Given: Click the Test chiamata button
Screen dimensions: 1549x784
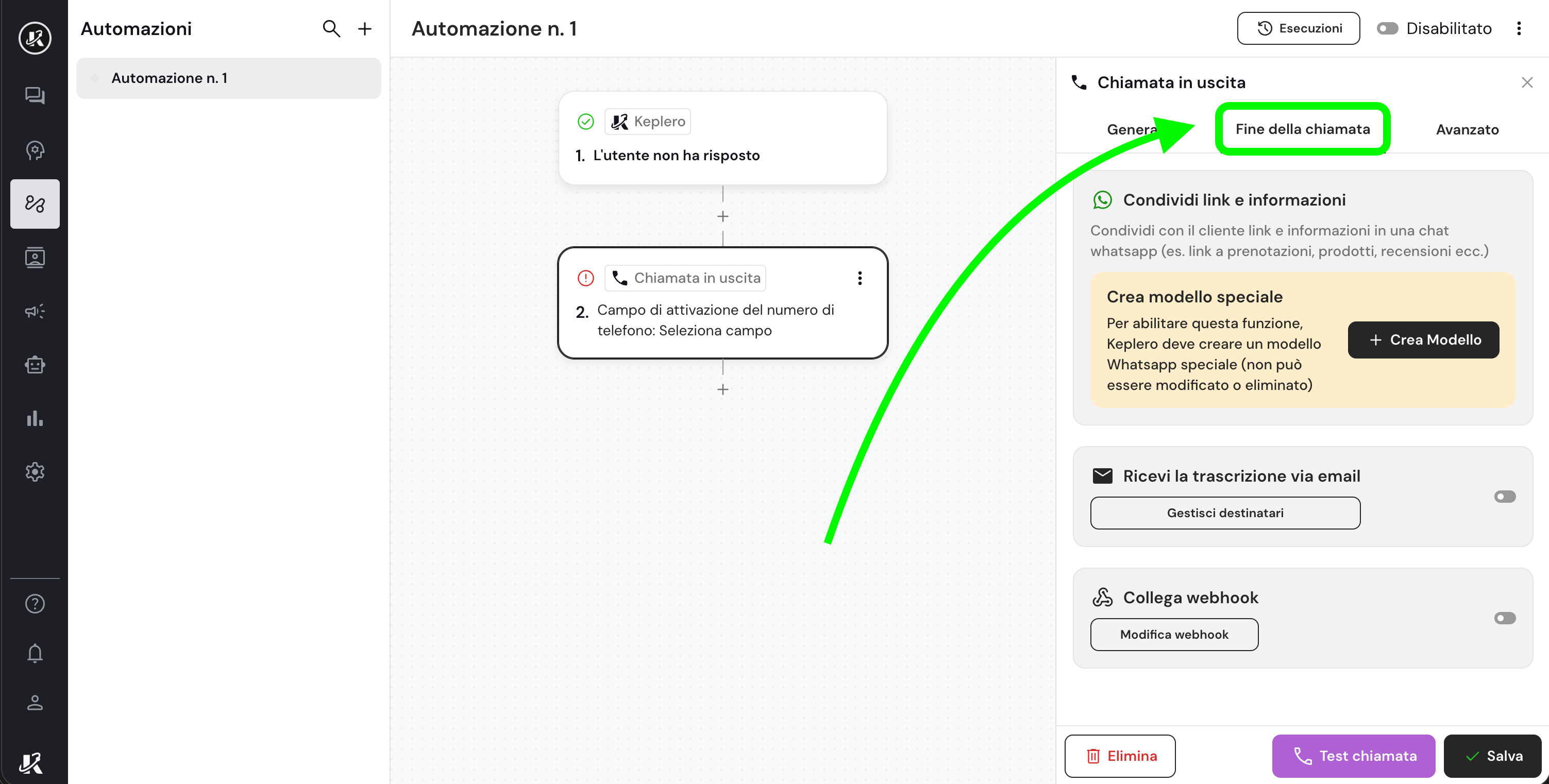Looking at the screenshot, I should pos(1353,756).
